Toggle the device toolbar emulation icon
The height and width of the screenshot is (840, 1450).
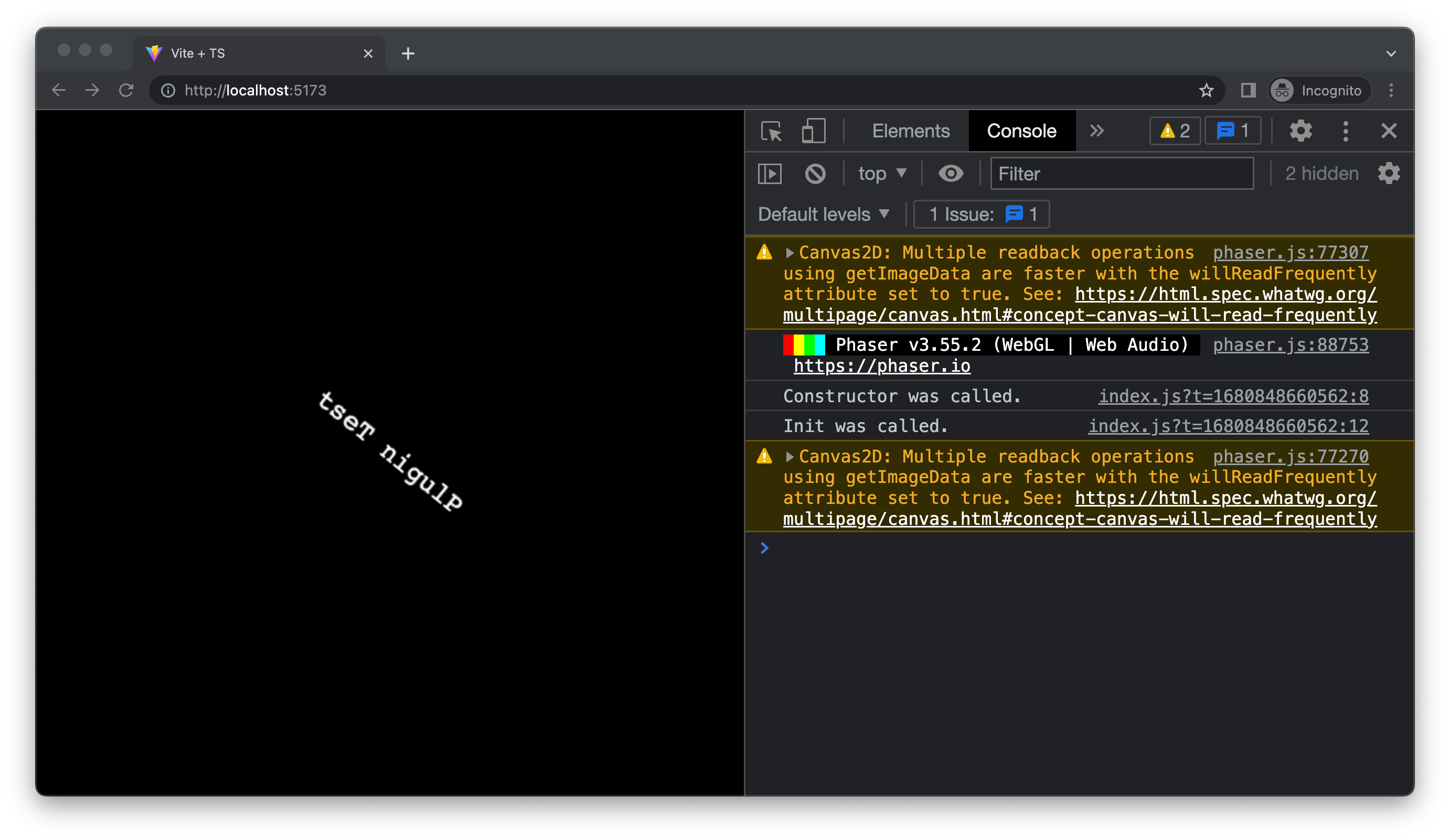coord(813,131)
